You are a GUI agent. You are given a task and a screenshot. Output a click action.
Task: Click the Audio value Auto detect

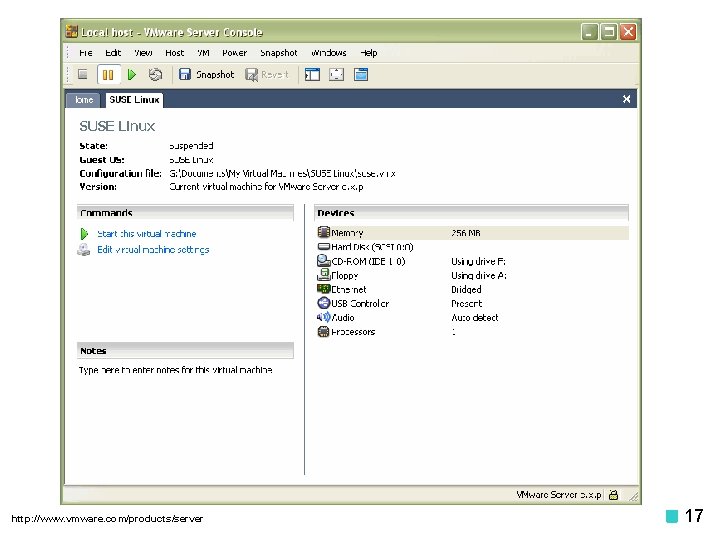click(474, 318)
